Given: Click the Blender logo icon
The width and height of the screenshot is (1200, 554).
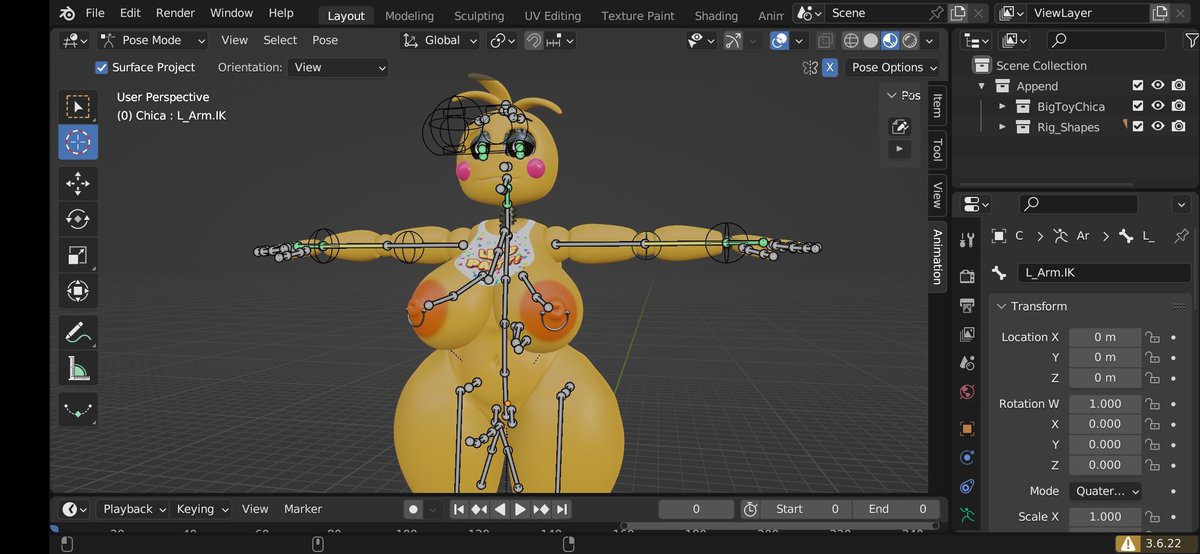Looking at the screenshot, I should click(x=67, y=13).
